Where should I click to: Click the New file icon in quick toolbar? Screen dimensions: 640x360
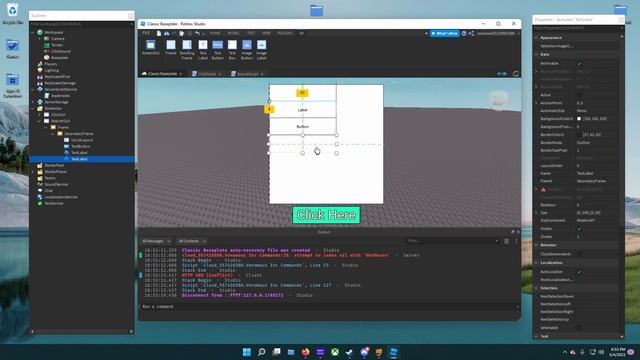159,33
